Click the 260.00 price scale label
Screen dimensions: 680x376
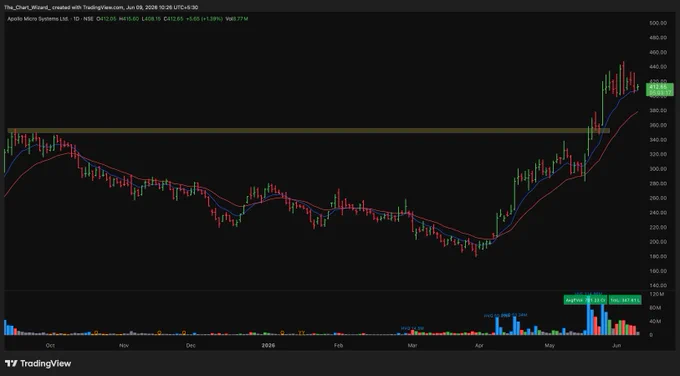point(658,198)
